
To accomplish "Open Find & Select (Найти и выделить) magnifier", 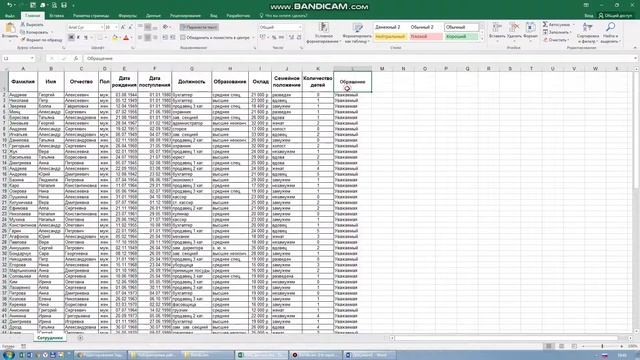I will pos(610,33).
